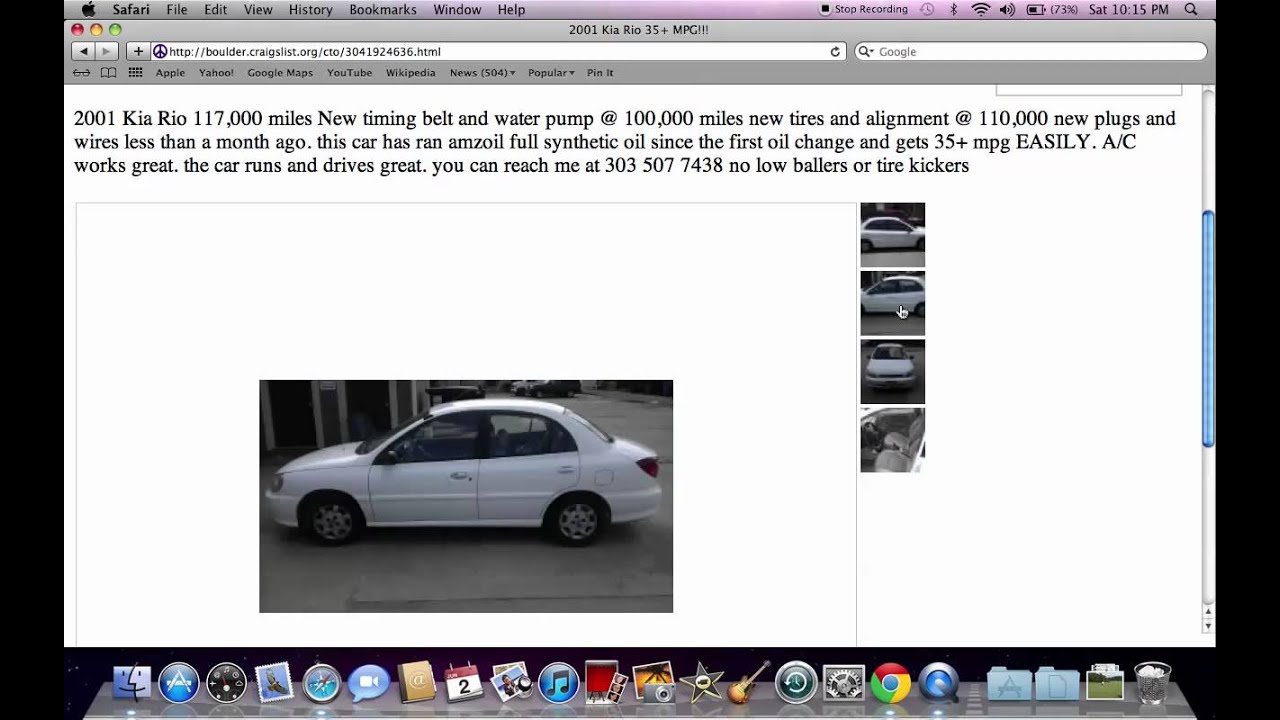Open Finder from the Dock
The height and width of the screenshot is (720, 1280).
(131, 684)
